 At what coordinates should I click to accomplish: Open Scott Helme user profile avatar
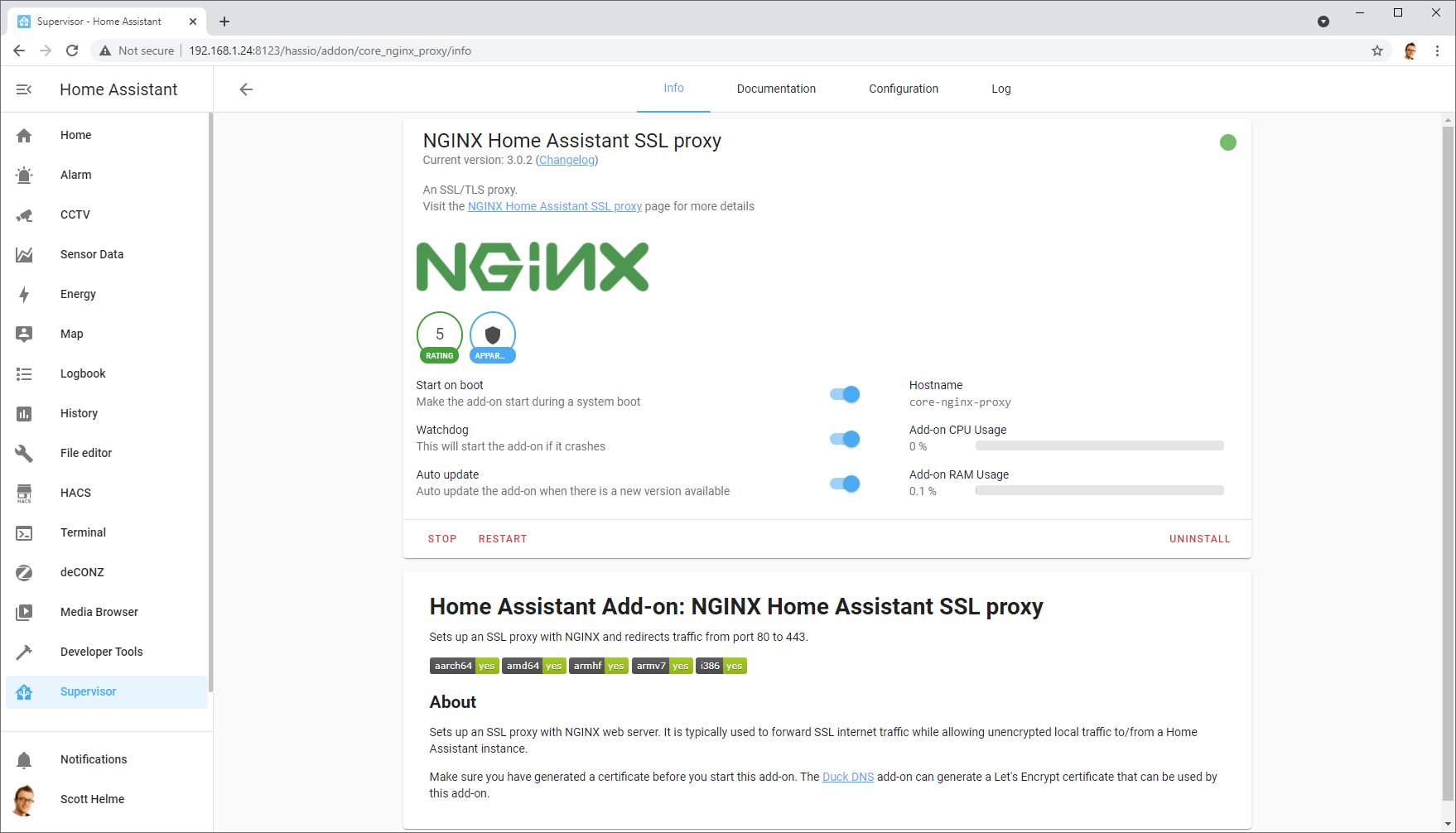click(x=24, y=800)
